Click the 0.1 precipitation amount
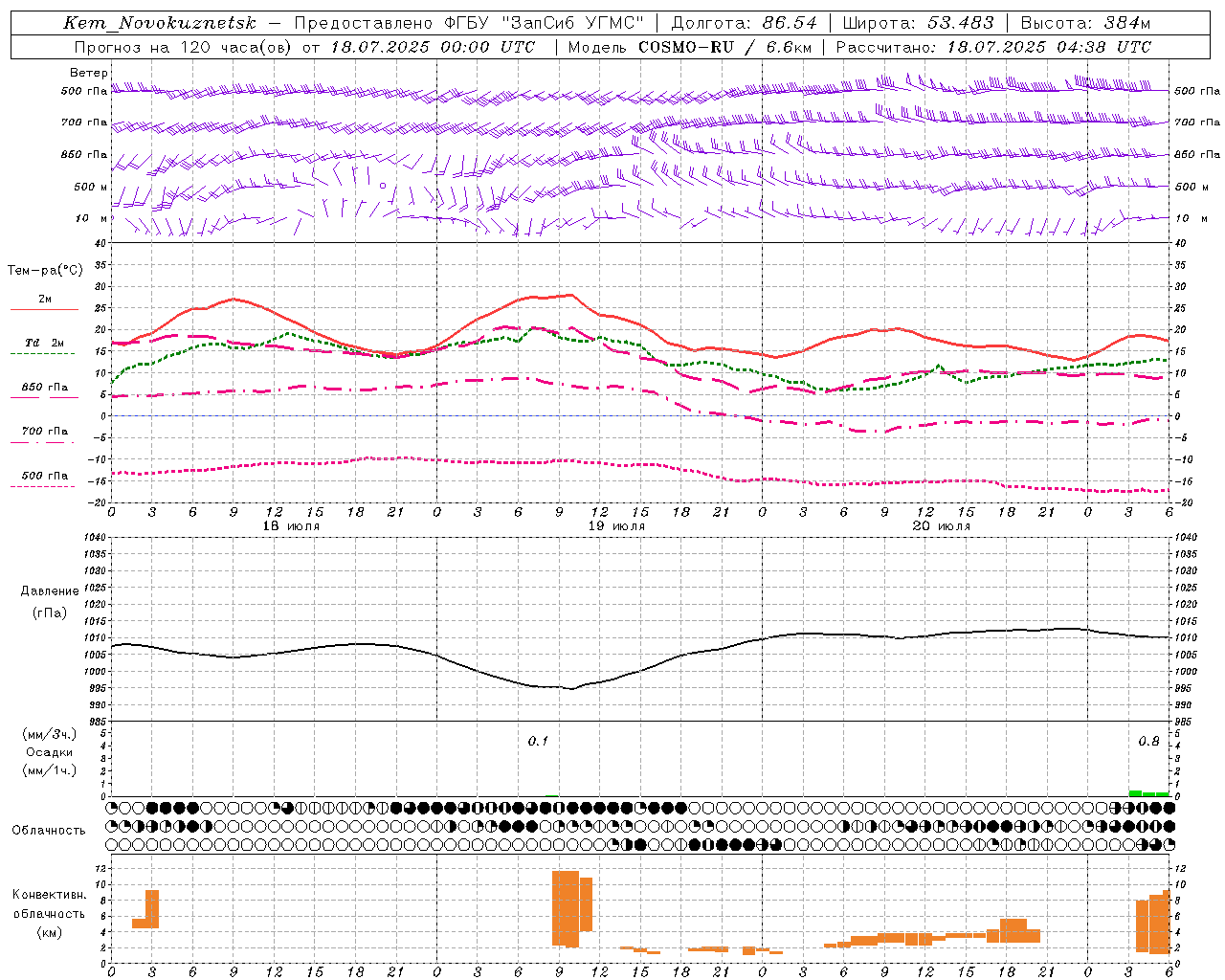This screenshot has width=1225, height=980. [x=538, y=741]
